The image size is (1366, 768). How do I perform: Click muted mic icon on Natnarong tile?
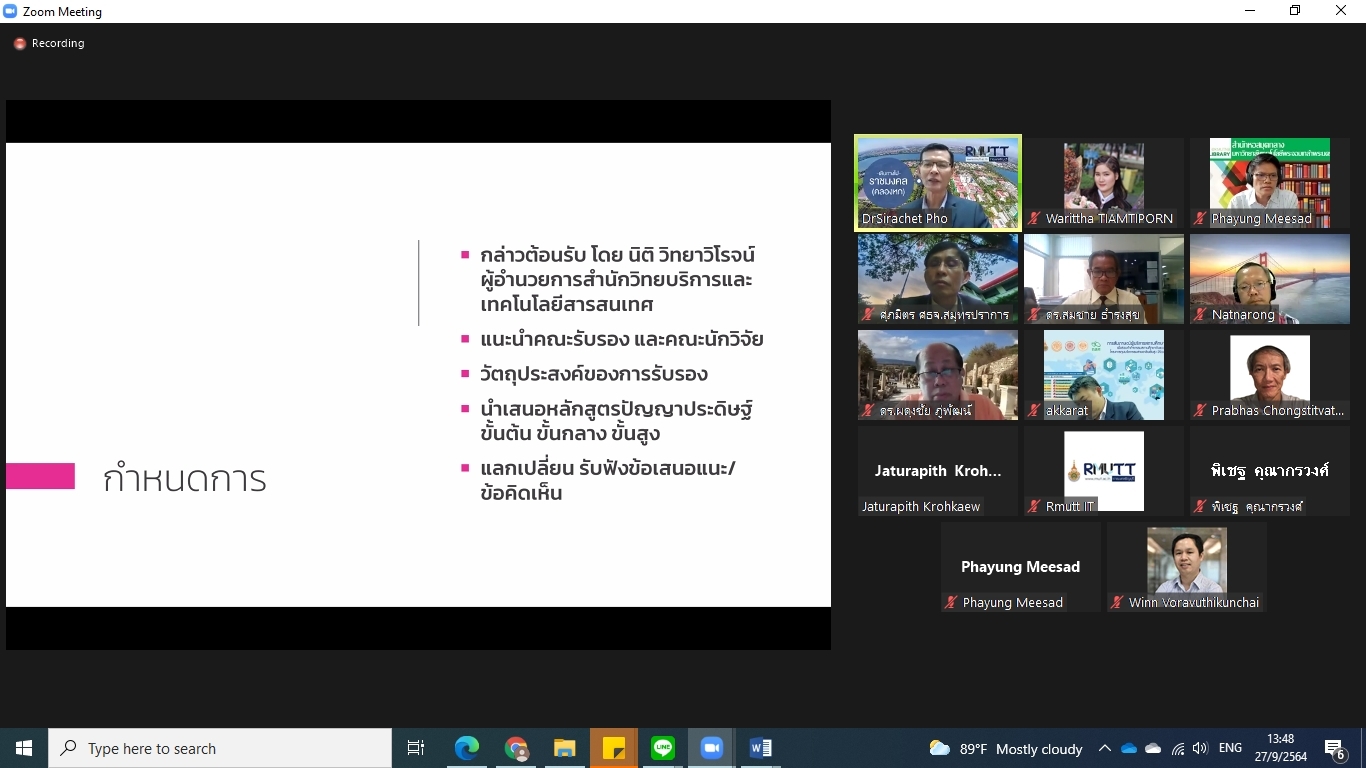[x=1201, y=315]
